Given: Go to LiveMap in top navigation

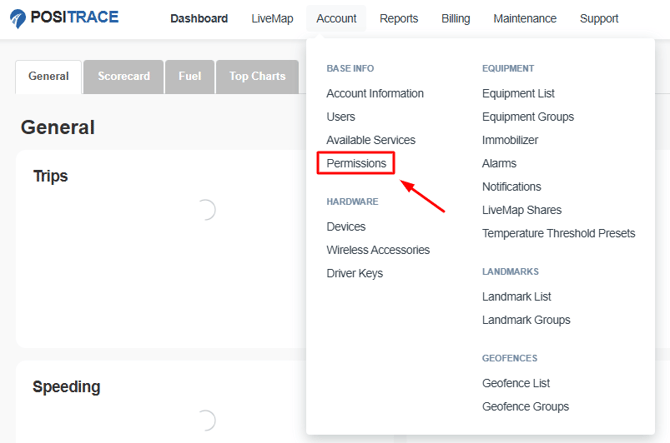Looking at the screenshot, I should coord(272,18).
